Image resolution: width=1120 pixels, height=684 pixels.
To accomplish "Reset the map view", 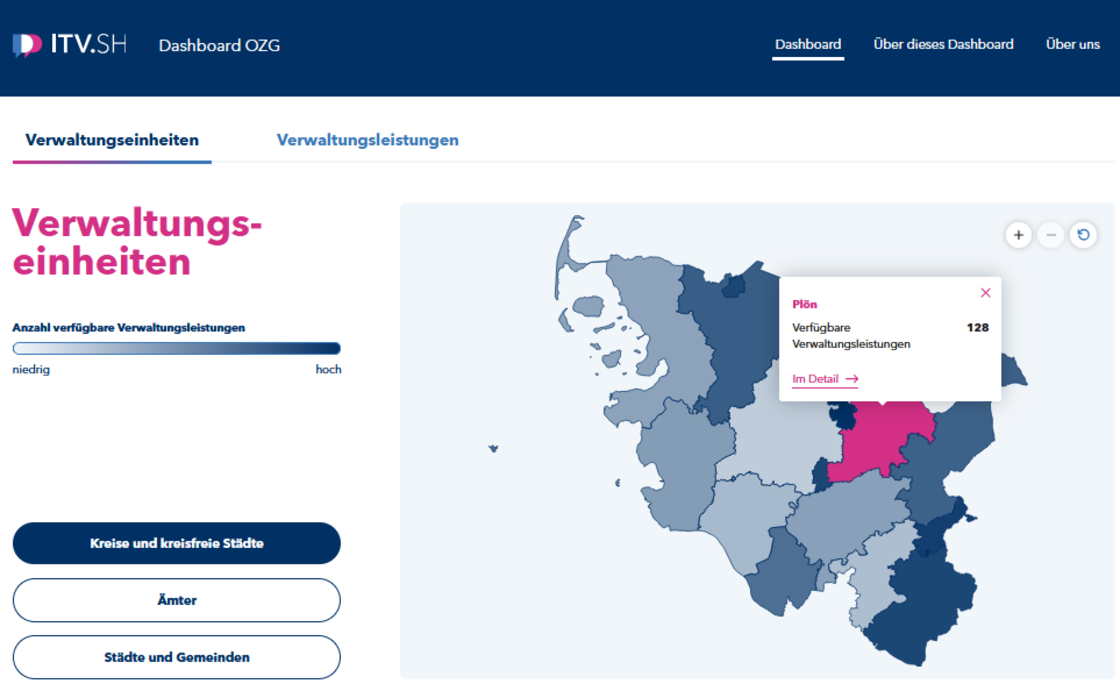I will tap(1083, 235).
